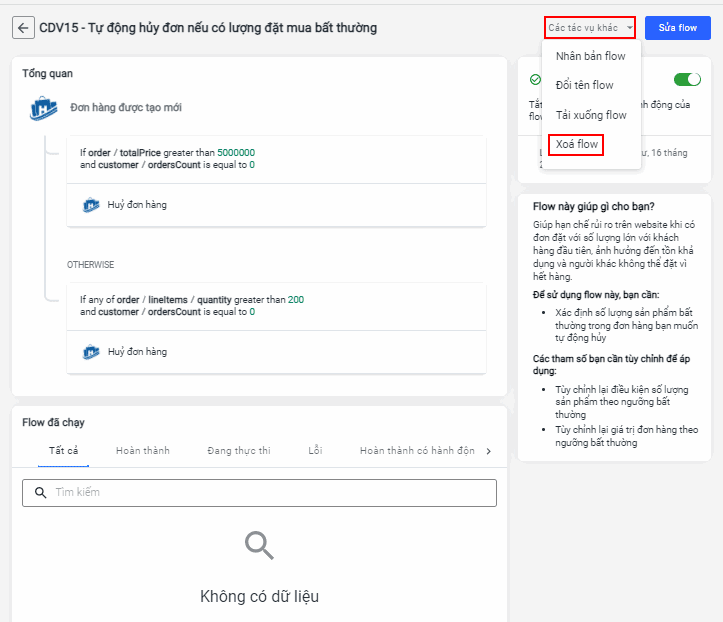Choose Nhân bản flow from the menu
The width and height of the screenshot is (723, 622).
590,56
